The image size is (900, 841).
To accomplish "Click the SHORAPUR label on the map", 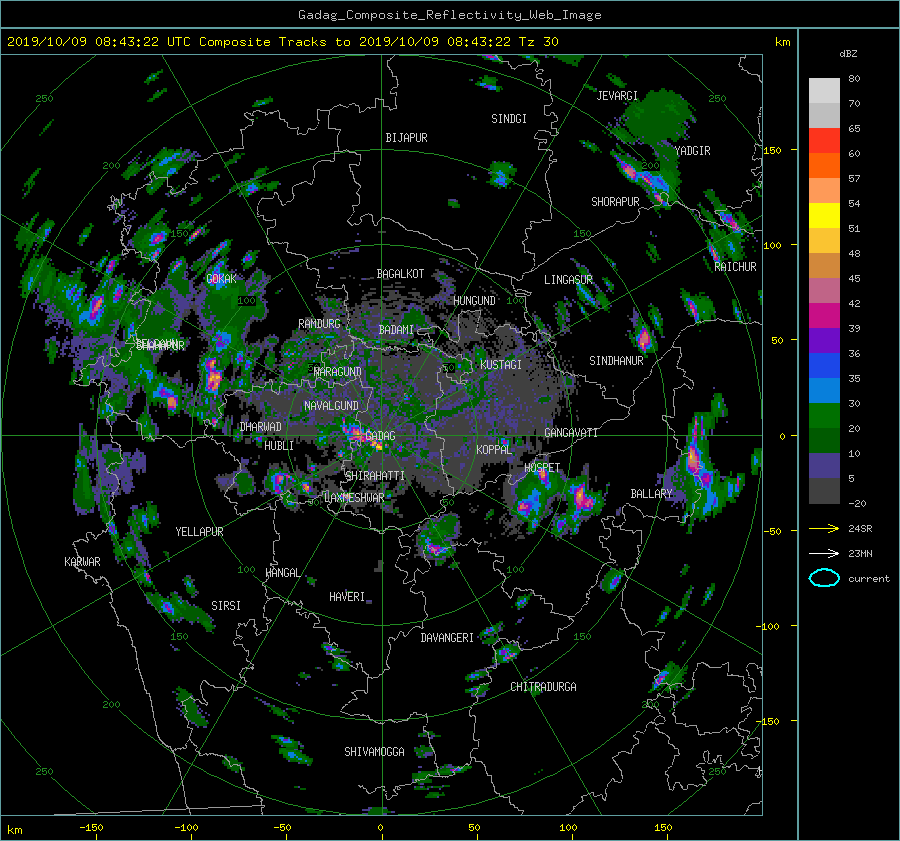I will pyautogui.click(x=615, y=201).
